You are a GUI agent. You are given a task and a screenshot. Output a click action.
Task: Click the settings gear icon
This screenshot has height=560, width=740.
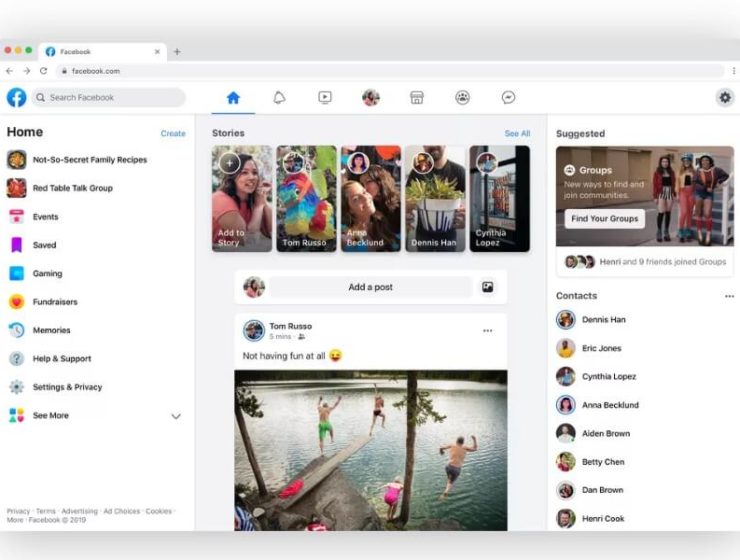click(x=725, y=98)
